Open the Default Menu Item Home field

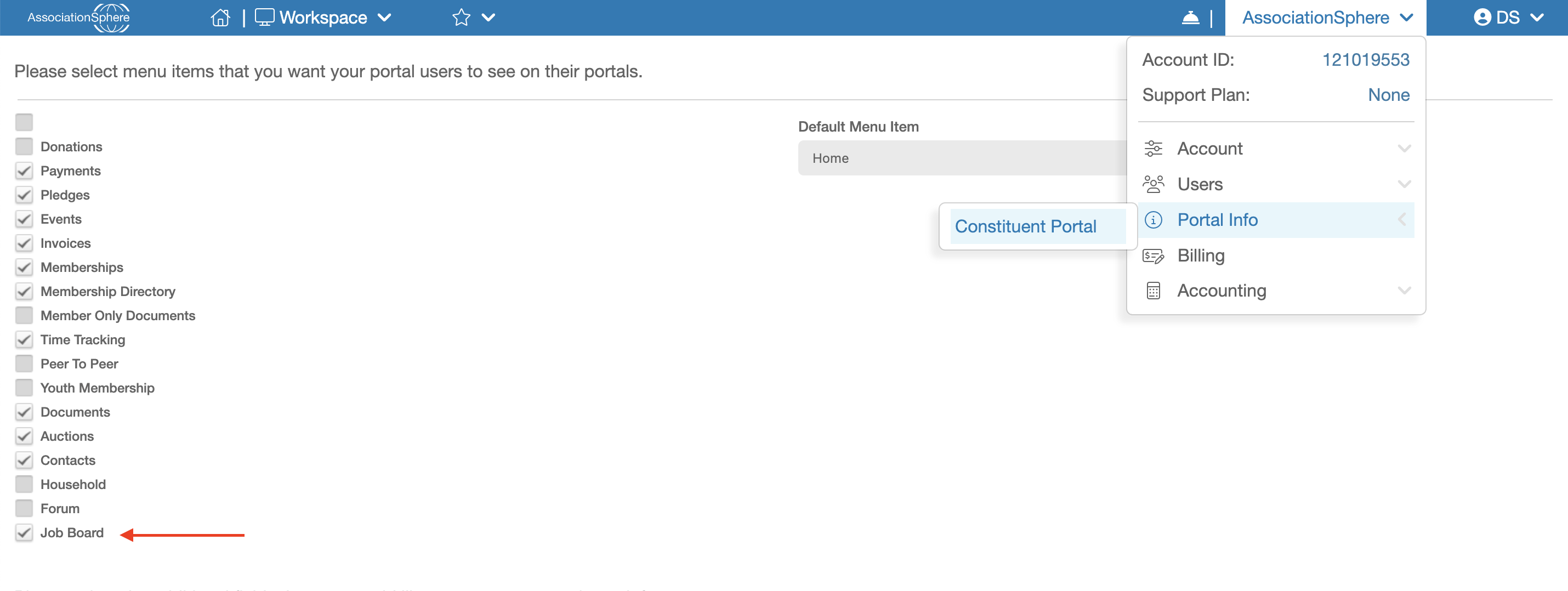(x=962, y=158)
